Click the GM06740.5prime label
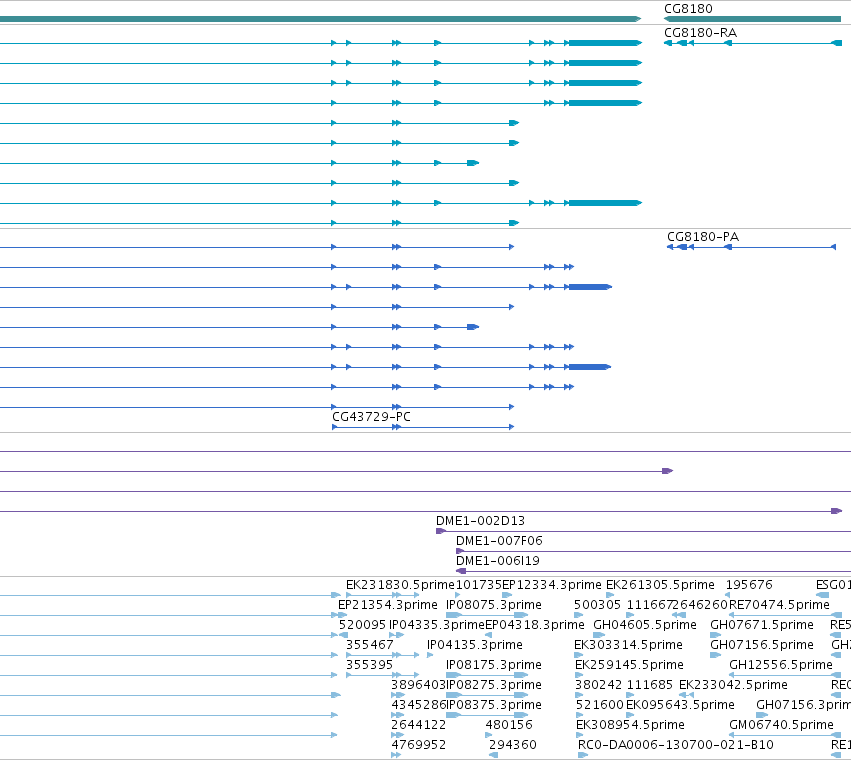 (x=781, y=726)
